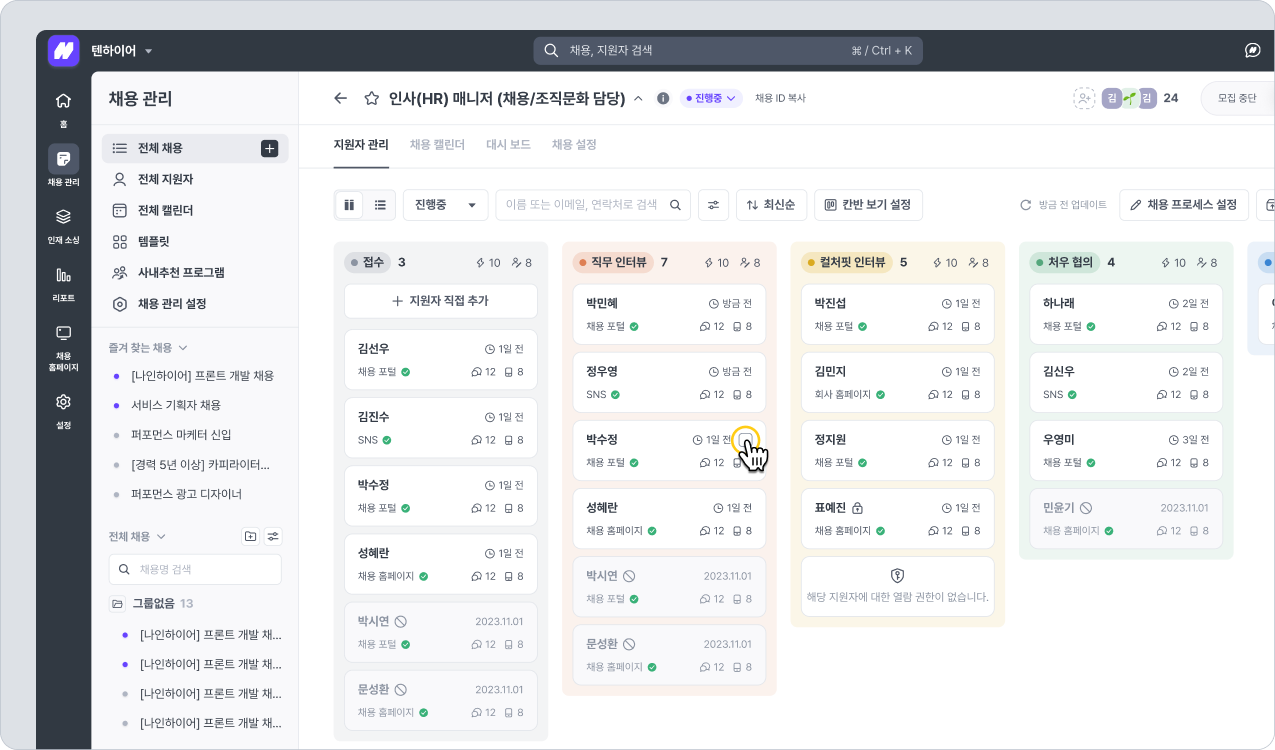Screen dimensions: 1275x750
Task: Open 김민지 applicant card
Action: 898,382
